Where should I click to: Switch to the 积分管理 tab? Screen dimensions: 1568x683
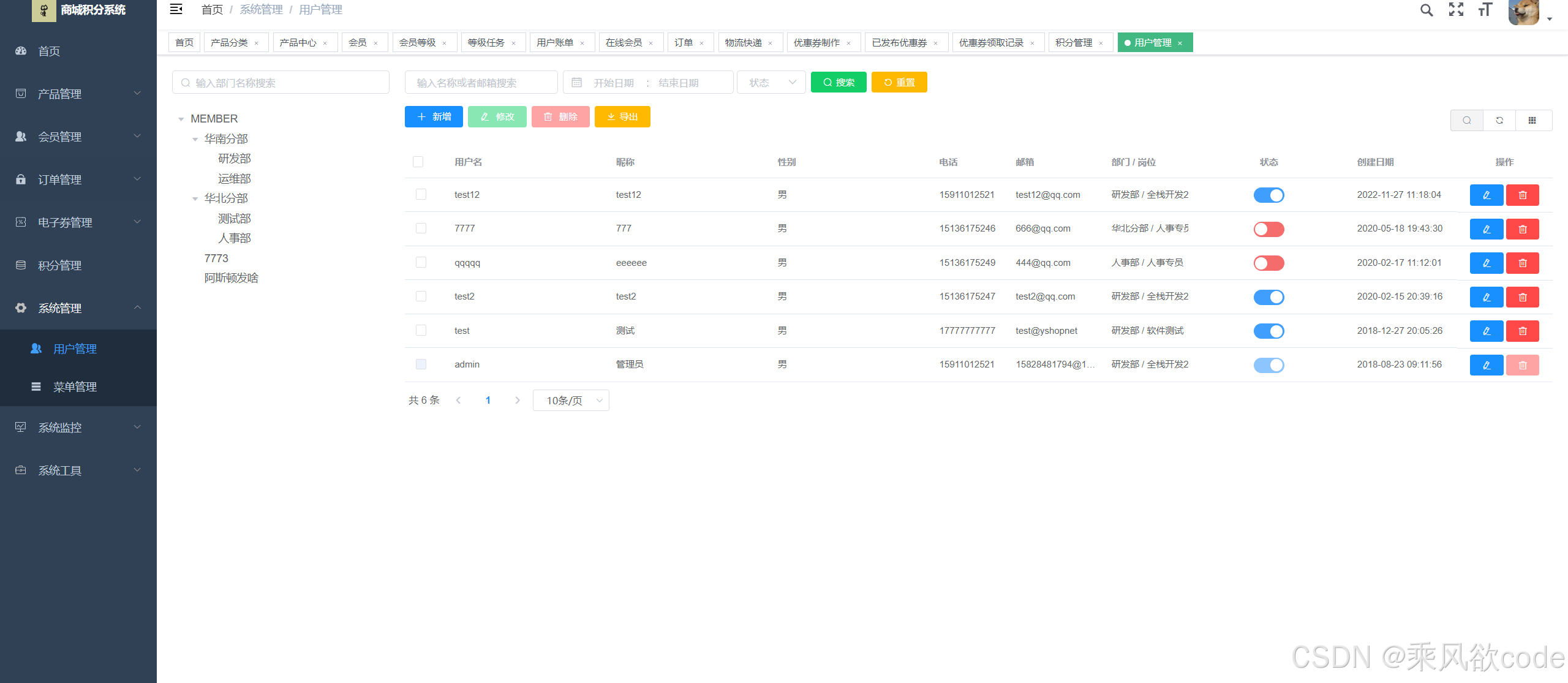1074,42
